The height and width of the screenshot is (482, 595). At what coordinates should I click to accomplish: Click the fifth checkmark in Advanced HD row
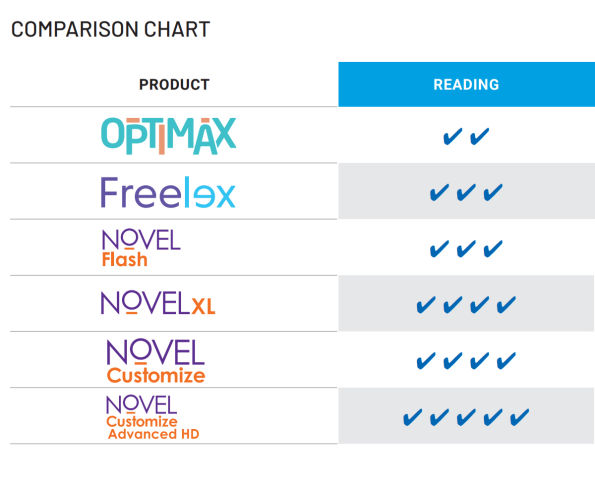[519, 417]
